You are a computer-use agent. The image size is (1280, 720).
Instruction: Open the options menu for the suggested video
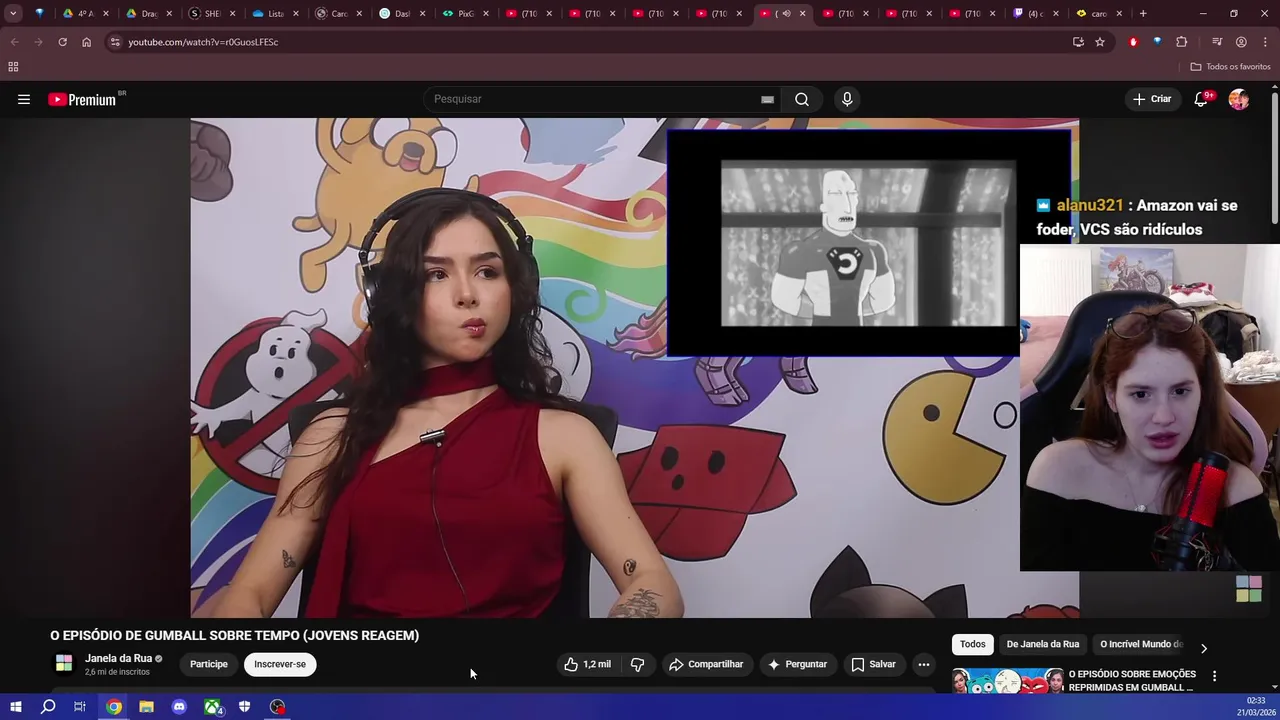pos(1214,677)
